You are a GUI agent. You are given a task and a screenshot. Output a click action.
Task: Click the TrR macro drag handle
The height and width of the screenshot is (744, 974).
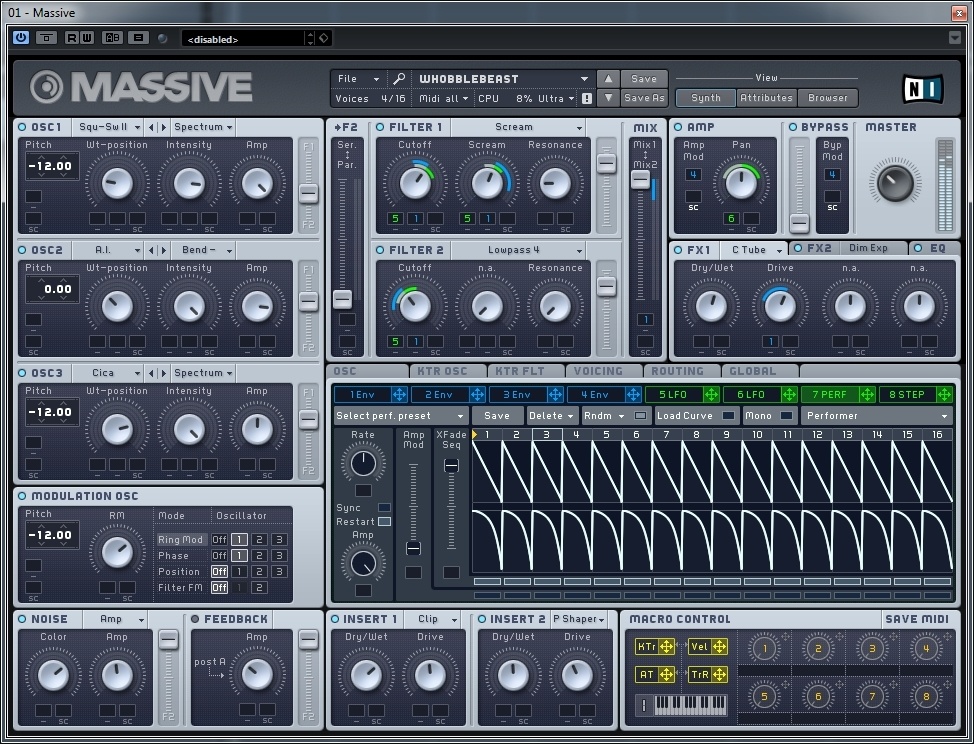click(x=719, y=674)
